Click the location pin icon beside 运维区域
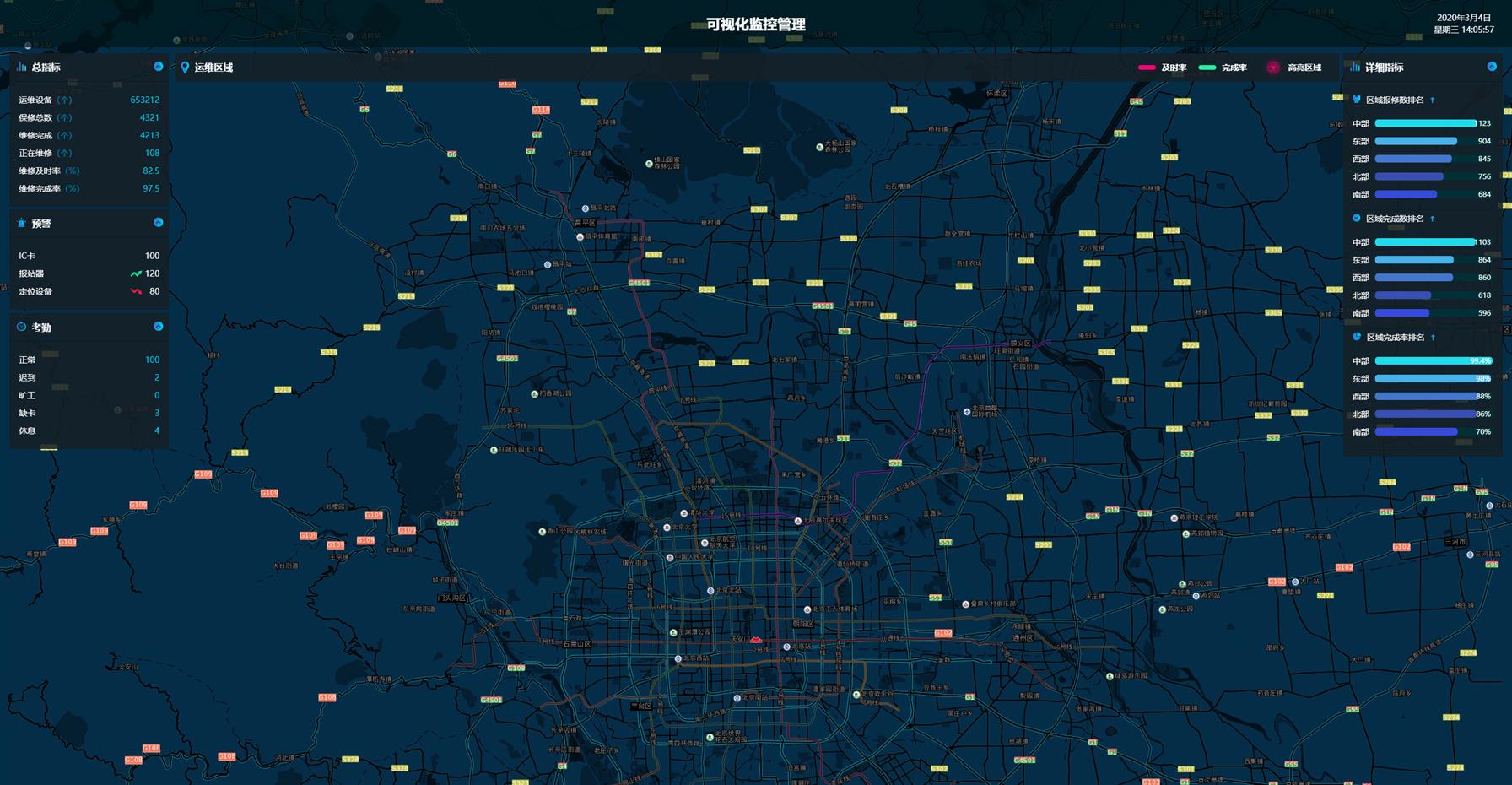Image resolution: width=1512 pixels, height=785 pixels. pyautogui.click(x=185, y=67)
